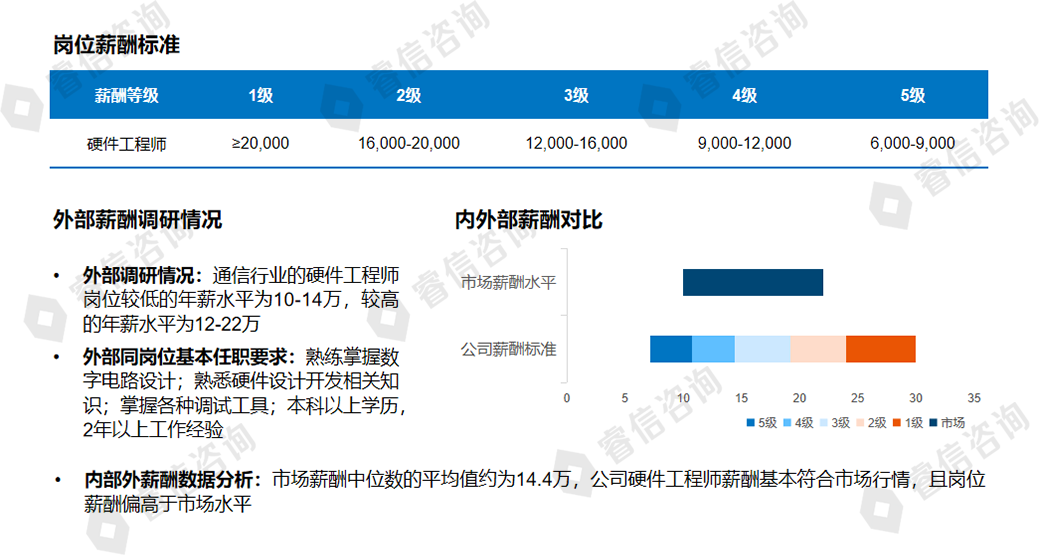This screenshot has width=1040, height=555.
Task: Click the 5级 legend color swatch
Action: tap(751, 423)
